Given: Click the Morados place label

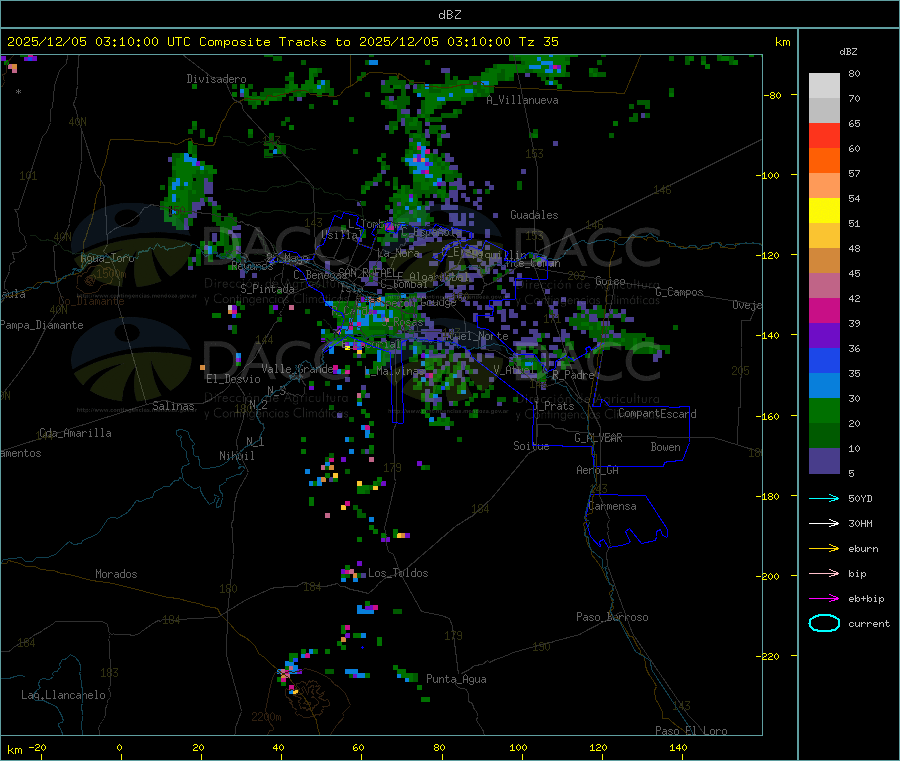Looking at the screenshot, I should (116, 574).
